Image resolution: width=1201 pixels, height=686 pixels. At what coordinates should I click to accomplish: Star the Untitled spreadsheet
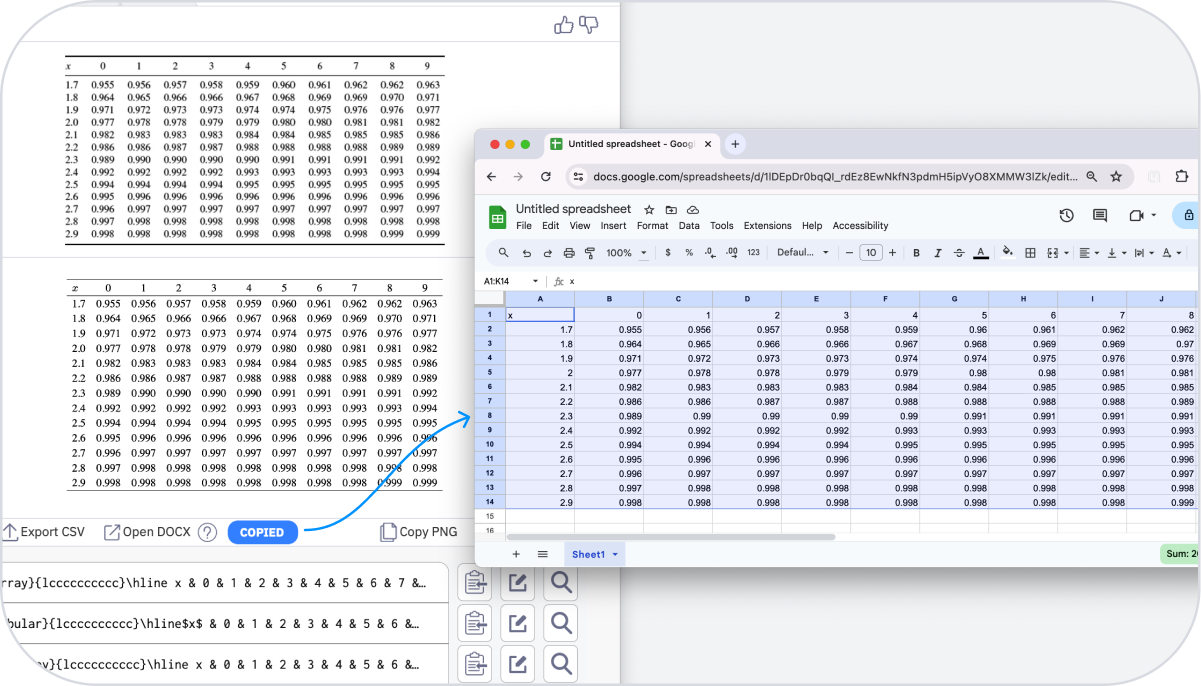[649, 210]
